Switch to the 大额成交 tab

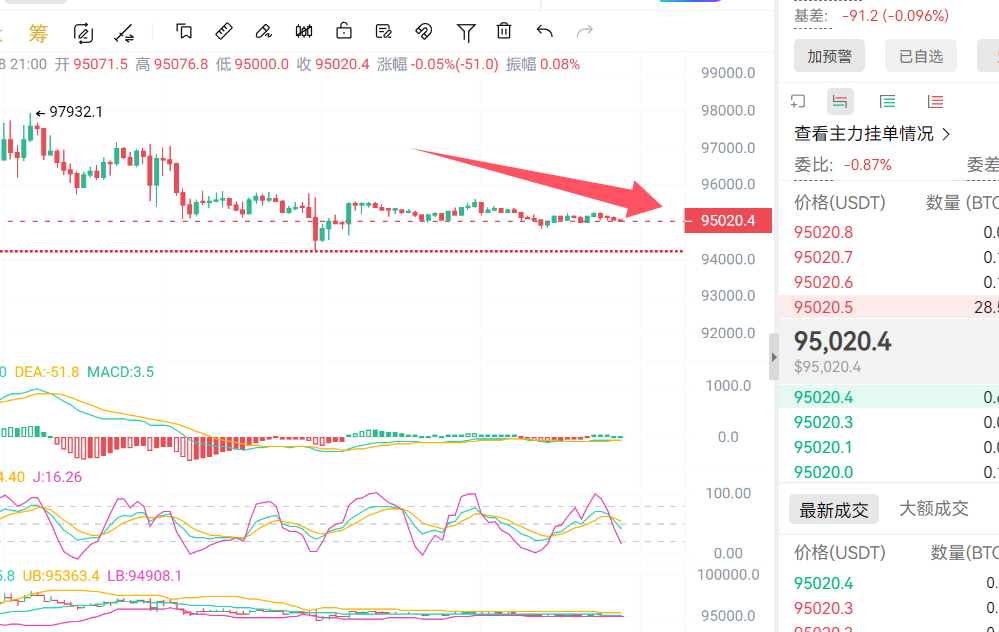[933, 509]
